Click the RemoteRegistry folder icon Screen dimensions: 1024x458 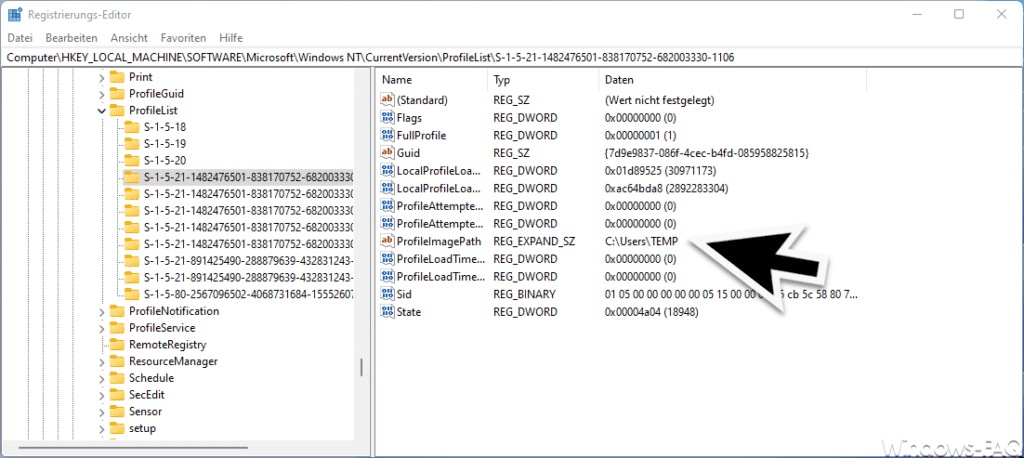(x=117, y=344)
